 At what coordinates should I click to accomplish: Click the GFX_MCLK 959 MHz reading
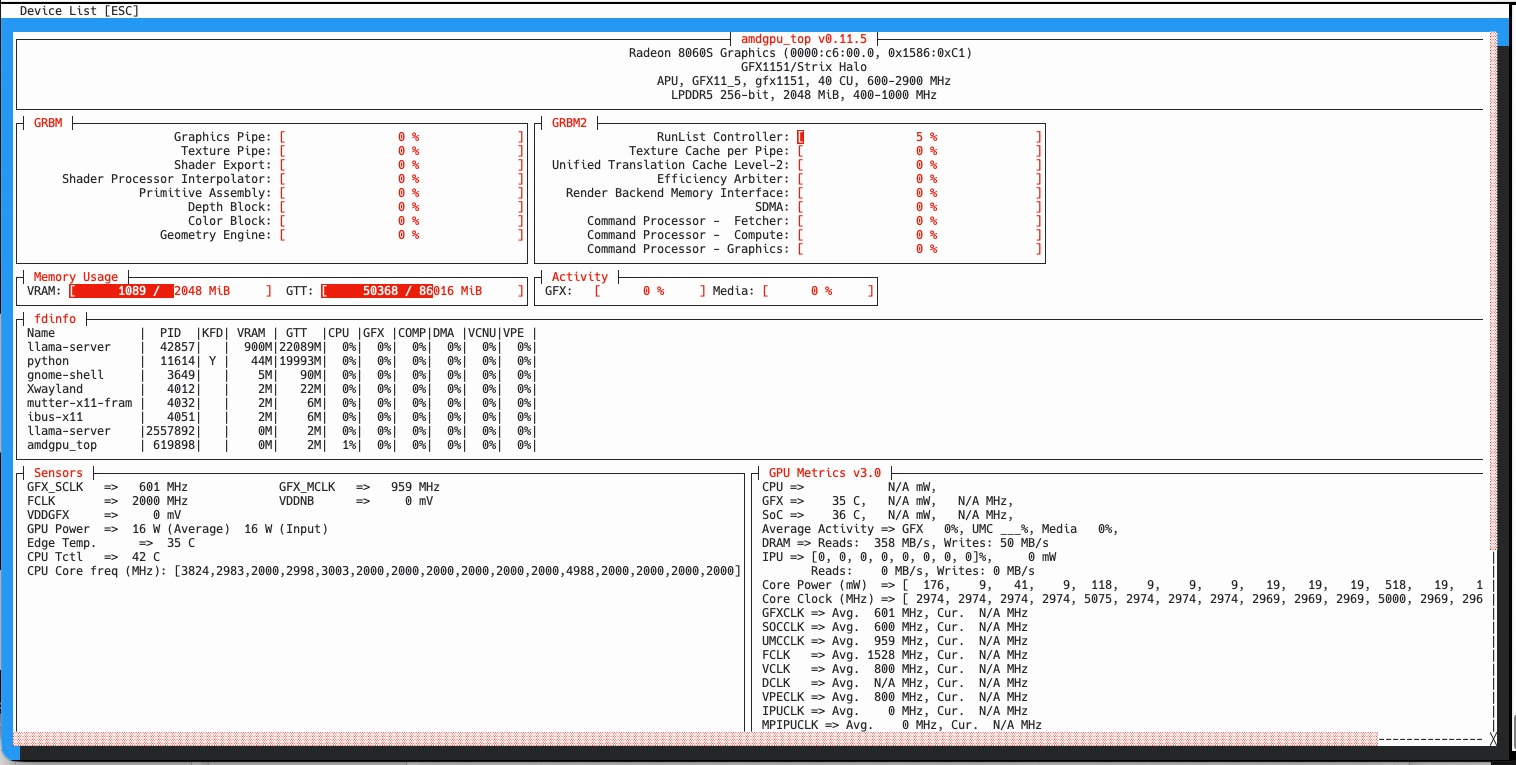point(359,487)
